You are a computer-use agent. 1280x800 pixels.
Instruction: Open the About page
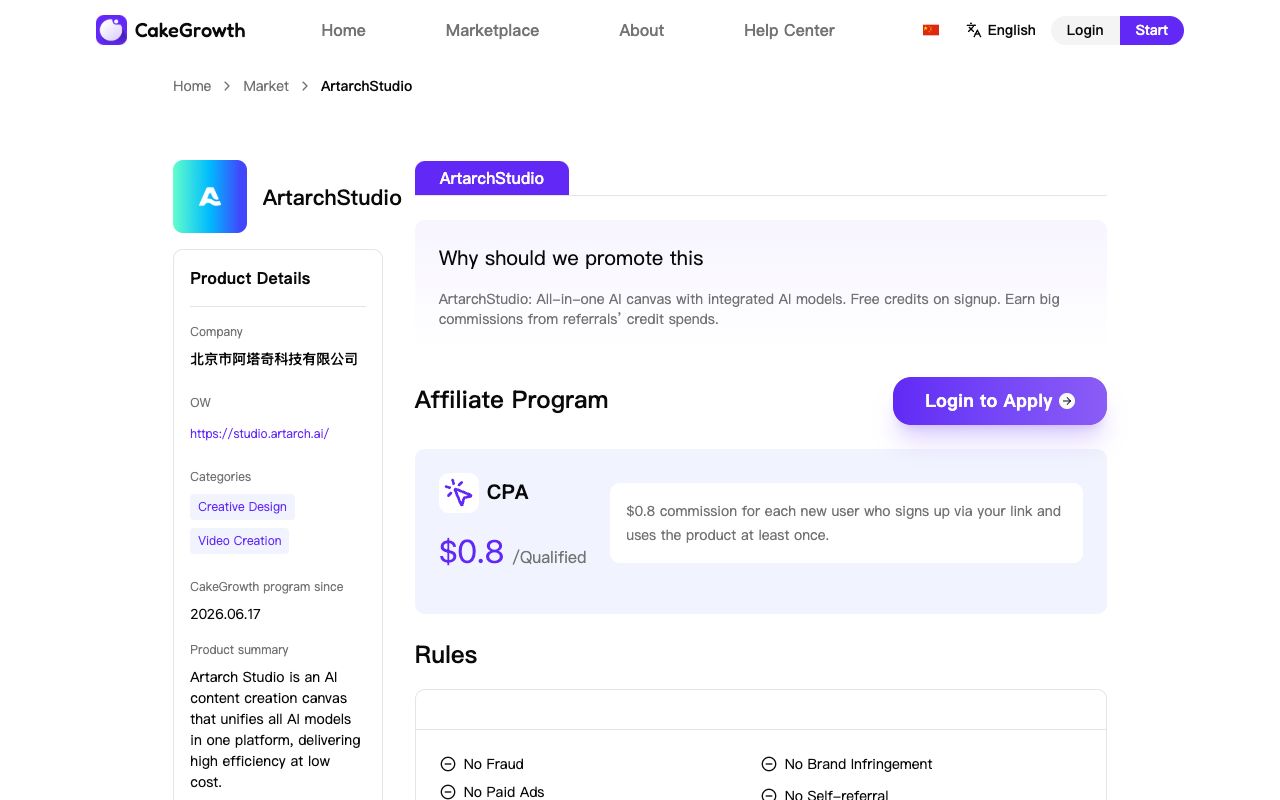point(641,30)
